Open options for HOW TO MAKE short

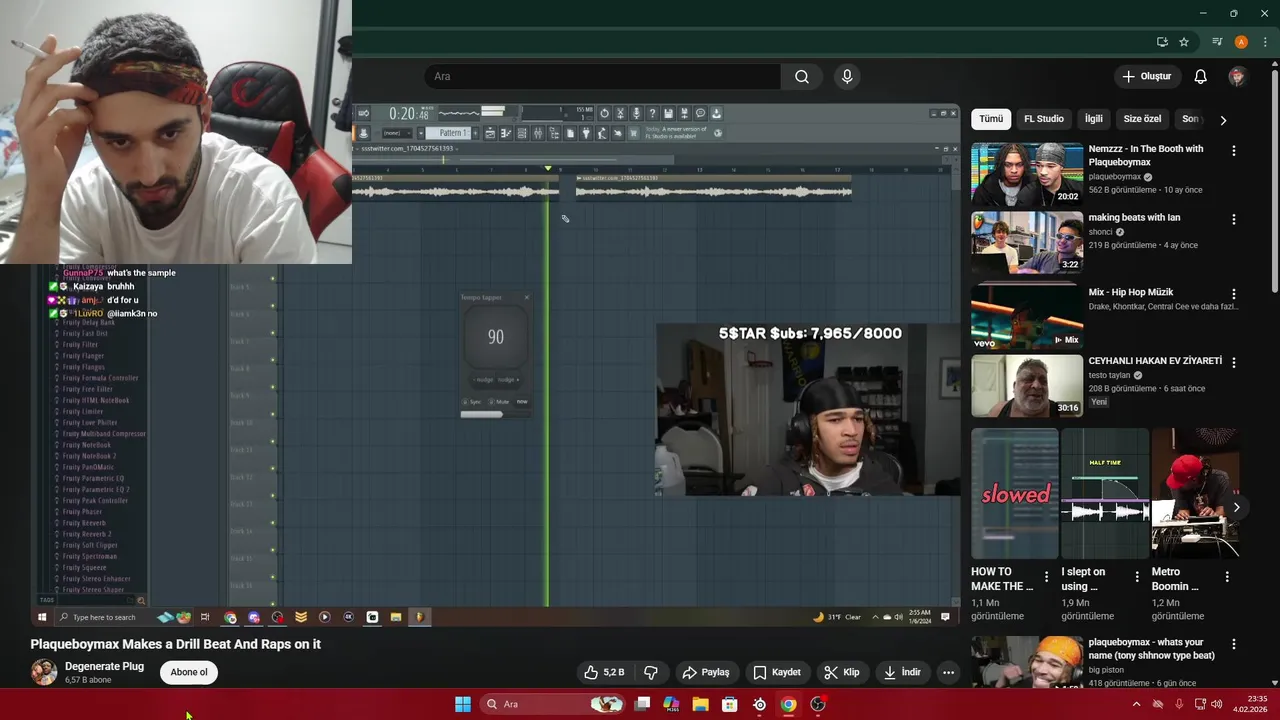(1047, 577)
